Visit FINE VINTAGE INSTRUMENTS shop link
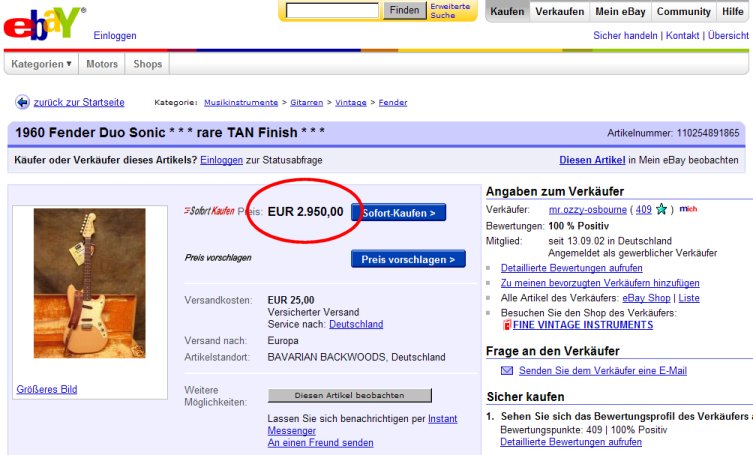Image resolution: width=753 pixels, height=455 pixels. click(583, 325)
